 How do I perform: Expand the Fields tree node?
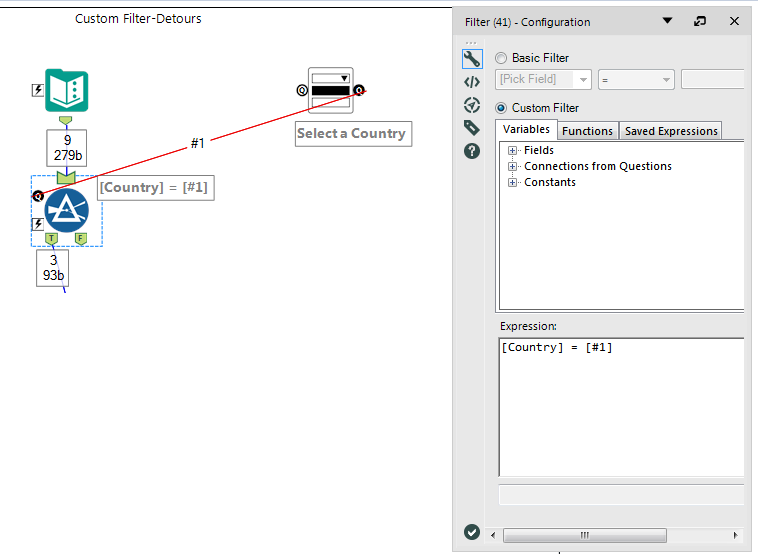pyautogui.click(x=512, y=150)
